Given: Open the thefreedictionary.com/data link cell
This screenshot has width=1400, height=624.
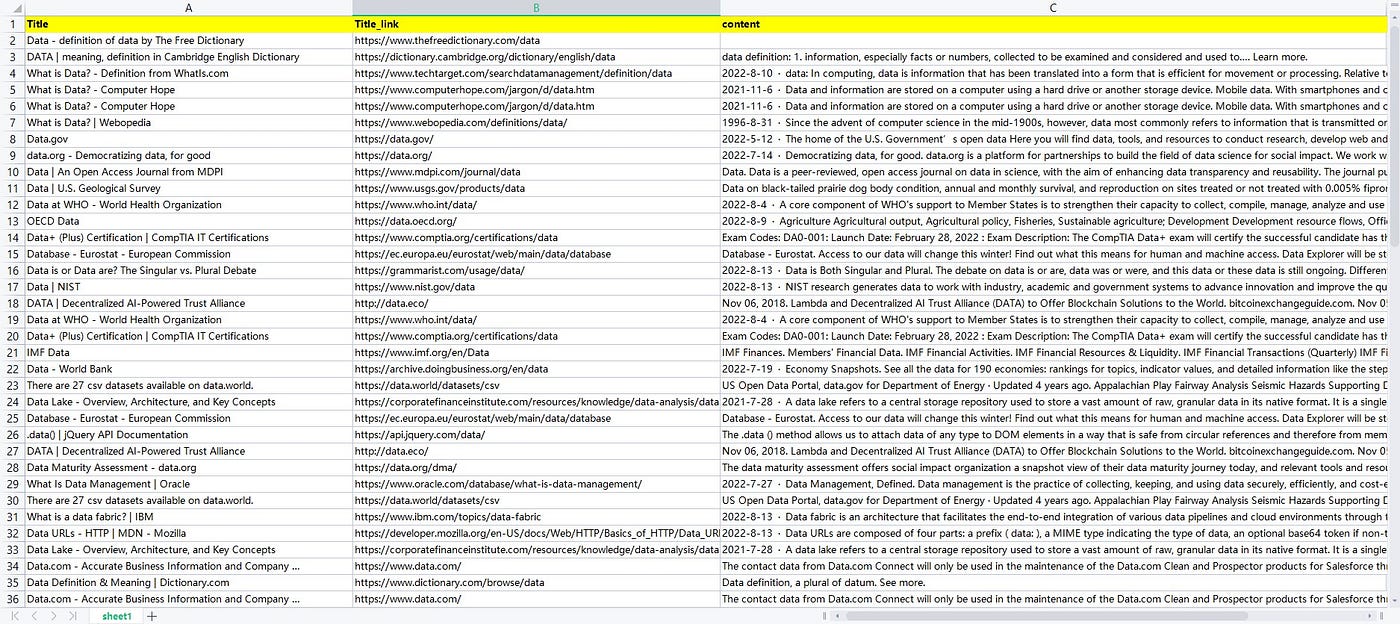Looking at the screenshot, I should click(x=536, y=41).
